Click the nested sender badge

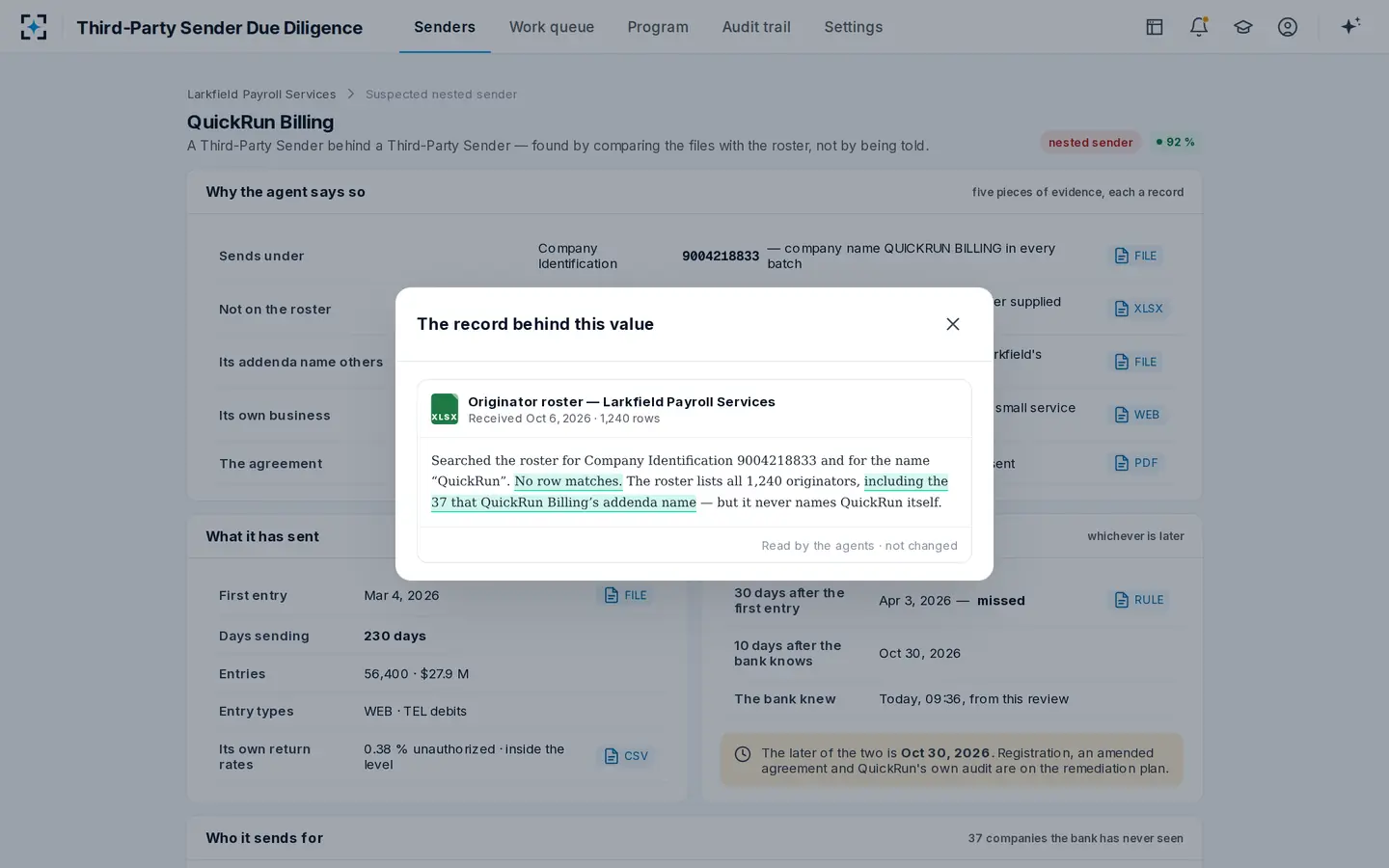[1090, 142]
